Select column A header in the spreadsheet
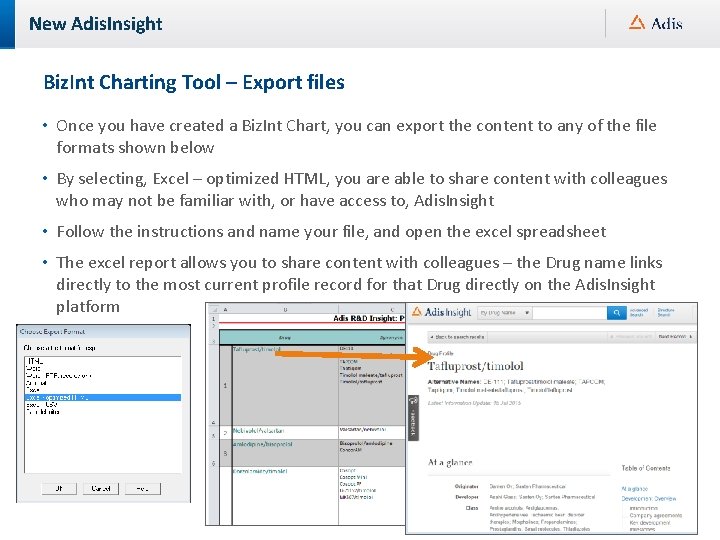 point(225,309)
